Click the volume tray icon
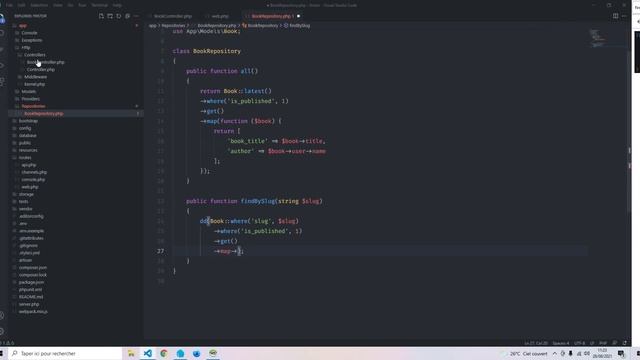 587,353
